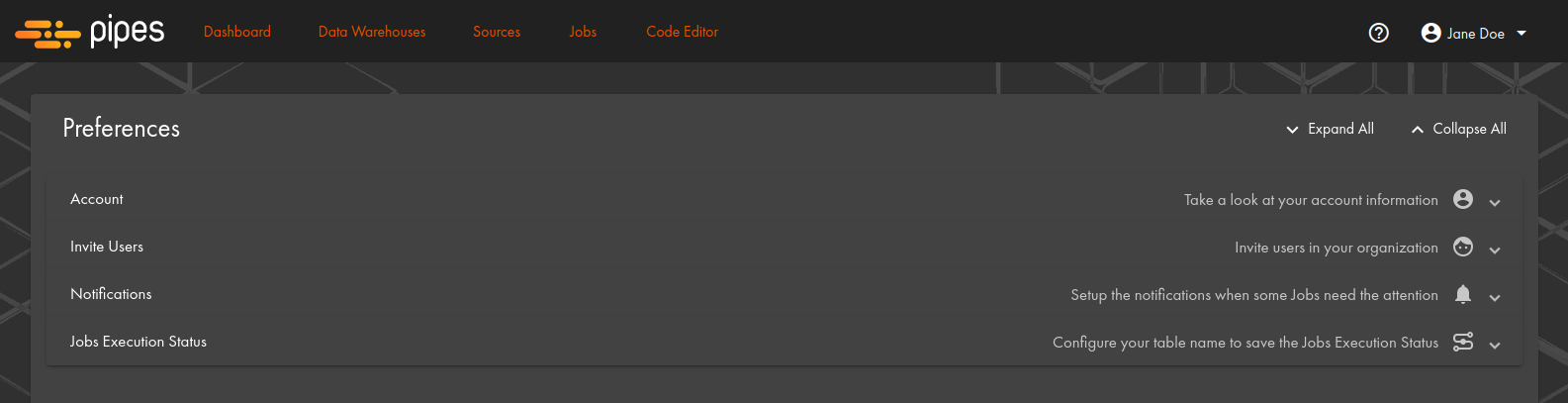Expand the Invite Users section chevron

click(x=1495, y=250)
